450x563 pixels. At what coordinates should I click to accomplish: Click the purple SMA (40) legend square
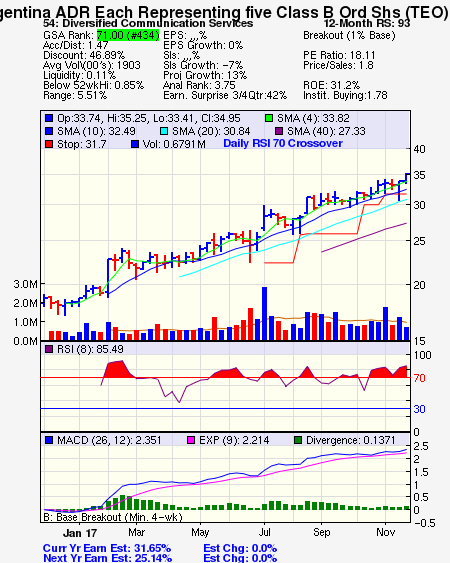[279, 131]
